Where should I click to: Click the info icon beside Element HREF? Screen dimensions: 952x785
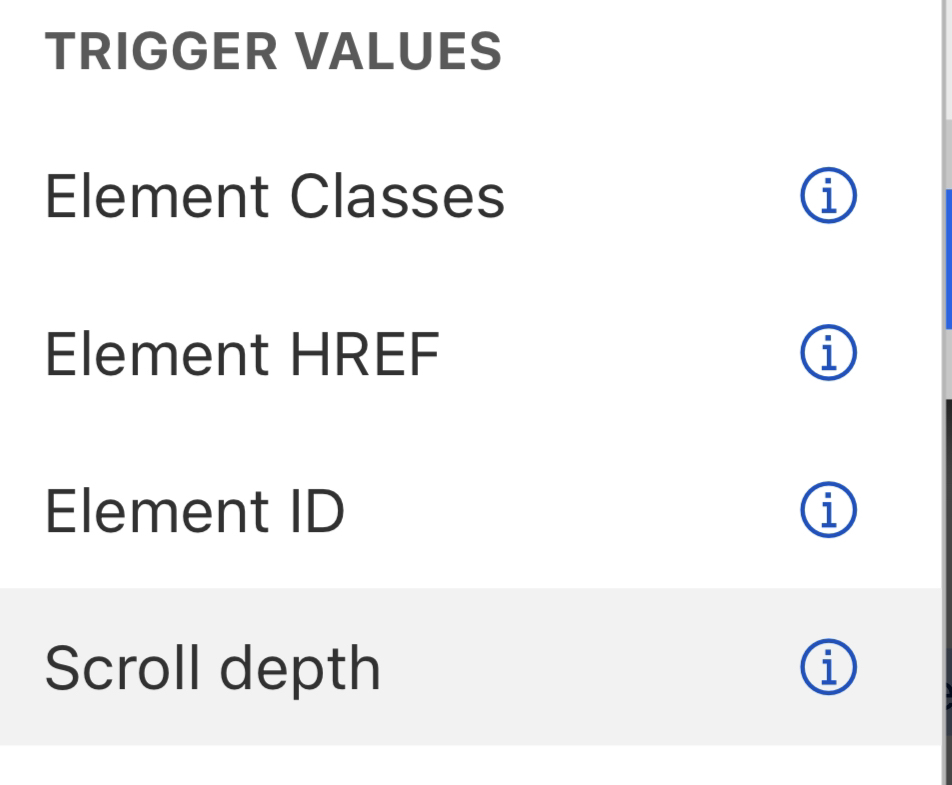(830, 351)
